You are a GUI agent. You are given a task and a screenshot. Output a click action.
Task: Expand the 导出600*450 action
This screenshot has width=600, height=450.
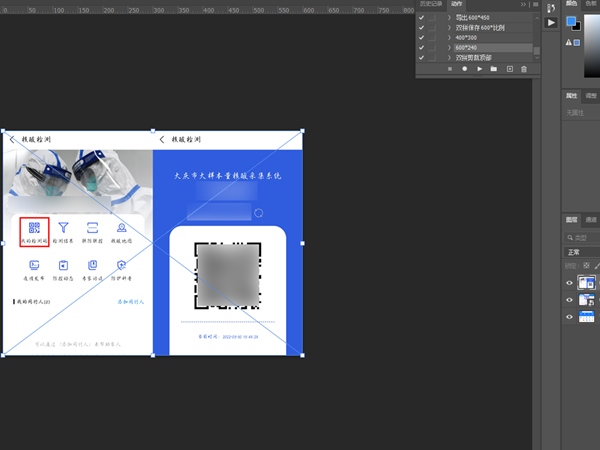pos(450,18)
